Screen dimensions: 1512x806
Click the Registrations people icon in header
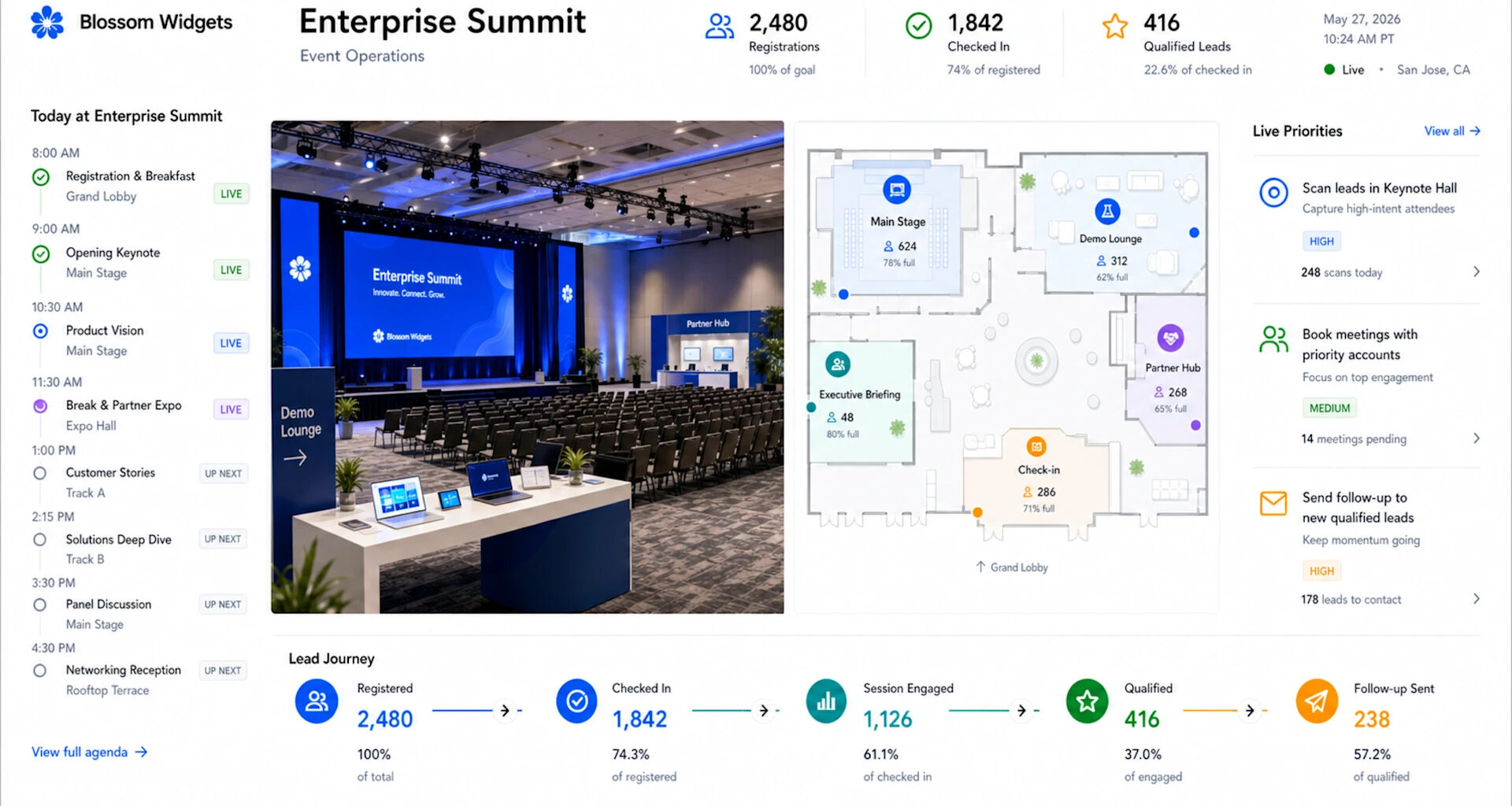point(719,26)
